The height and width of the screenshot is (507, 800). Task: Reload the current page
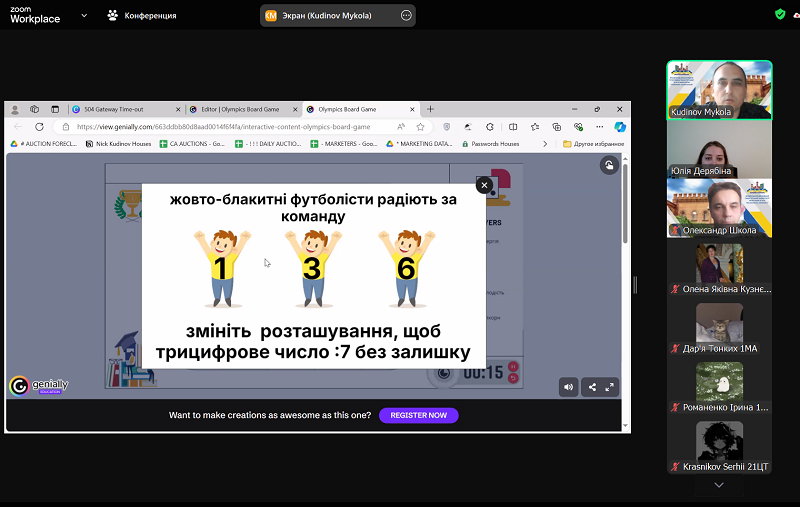tap(39, 127)
